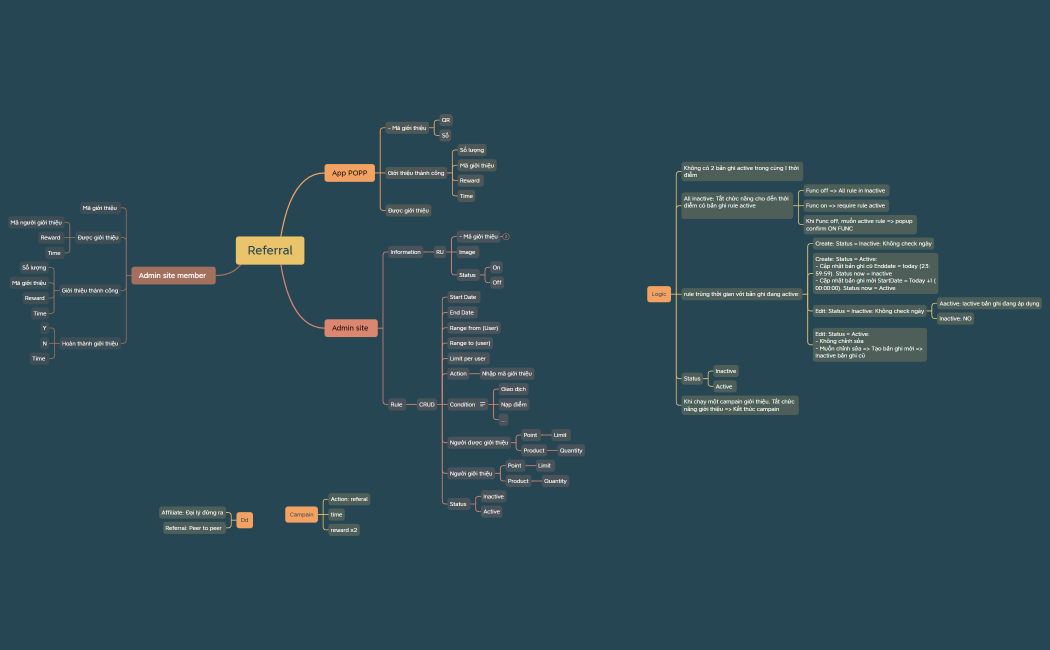Select the Campain floating topic
Viewport: 1050px width, 650px height.
(x=301, y=514)
